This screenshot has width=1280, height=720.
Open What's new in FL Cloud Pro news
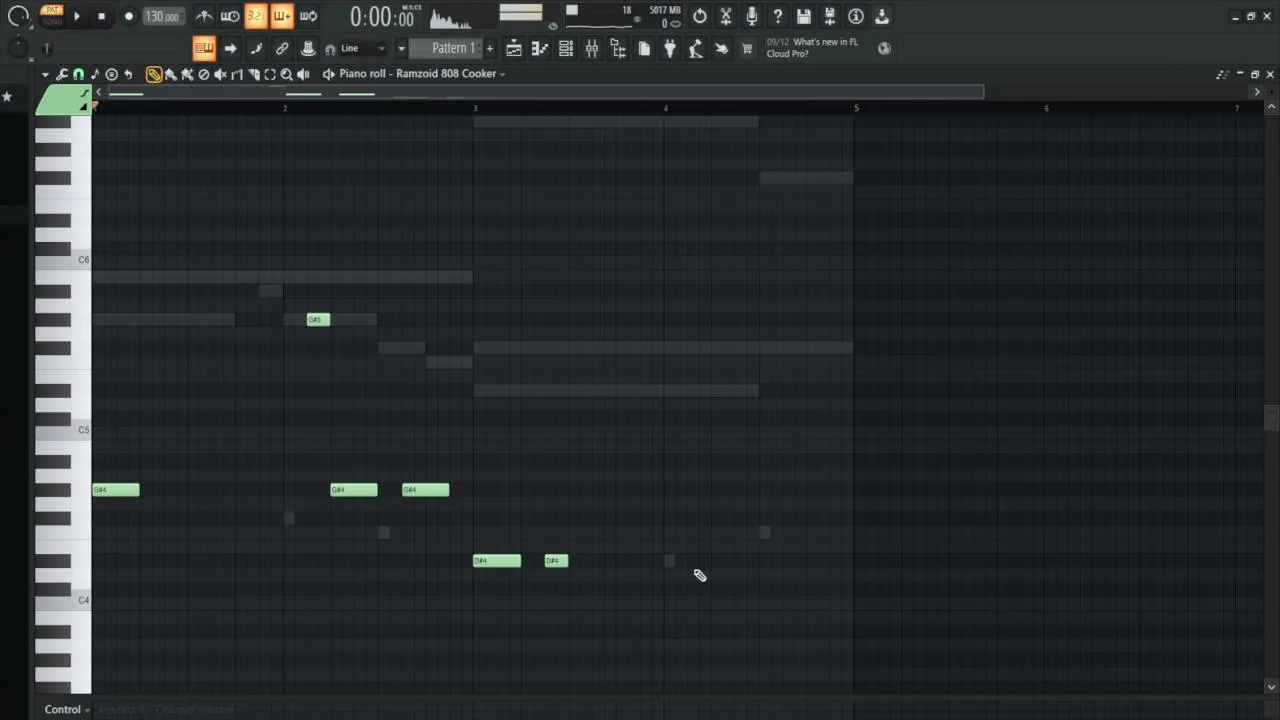[x=812, y=48]
